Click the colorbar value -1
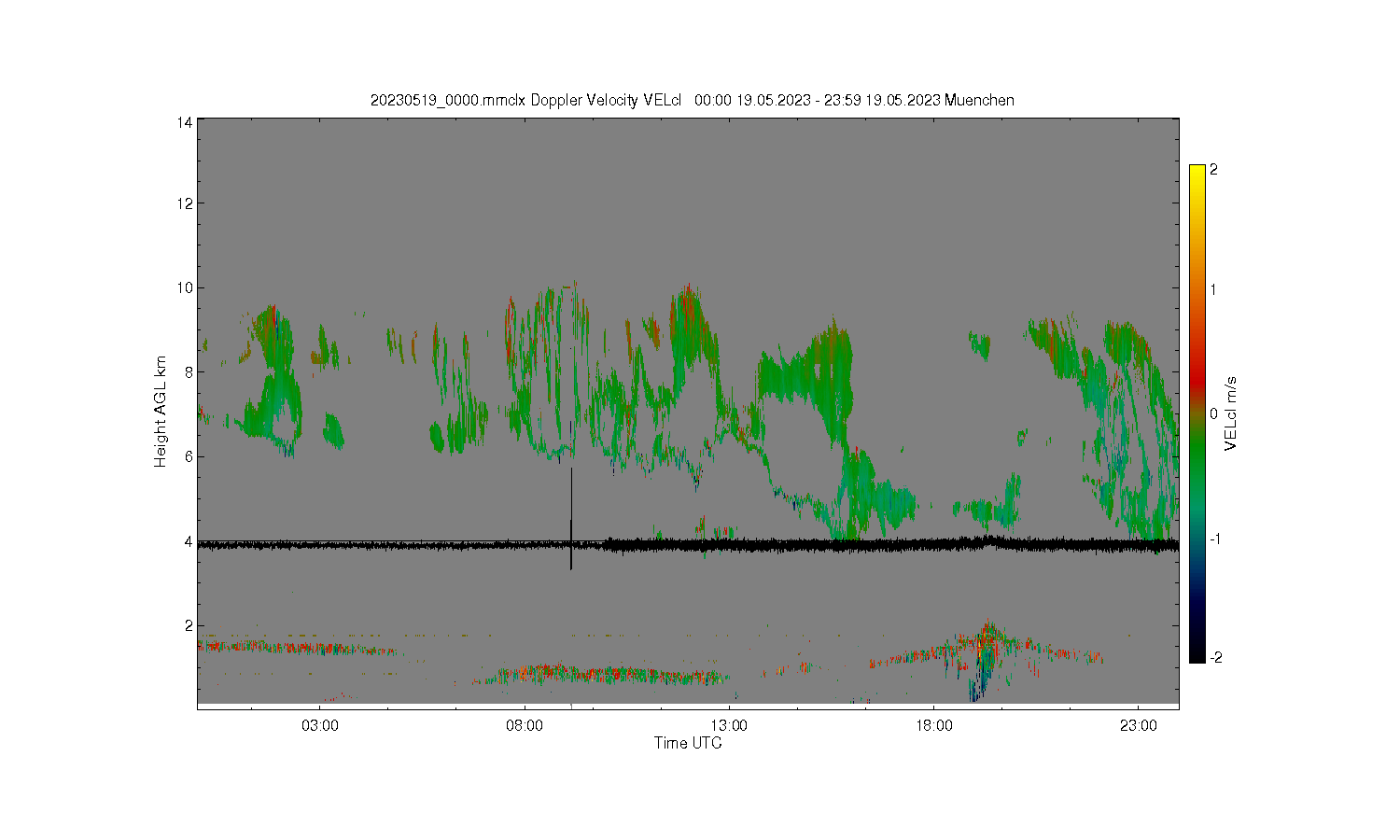 click(x=1213, y=539)
